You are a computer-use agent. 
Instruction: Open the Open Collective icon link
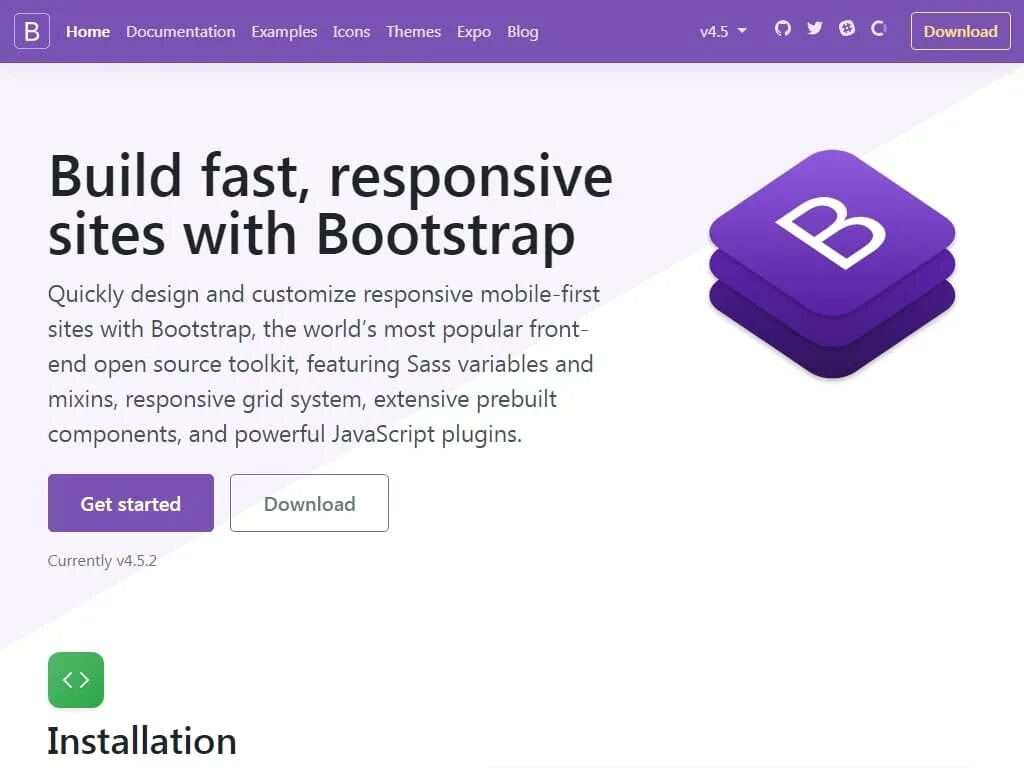tap(879, 28)
